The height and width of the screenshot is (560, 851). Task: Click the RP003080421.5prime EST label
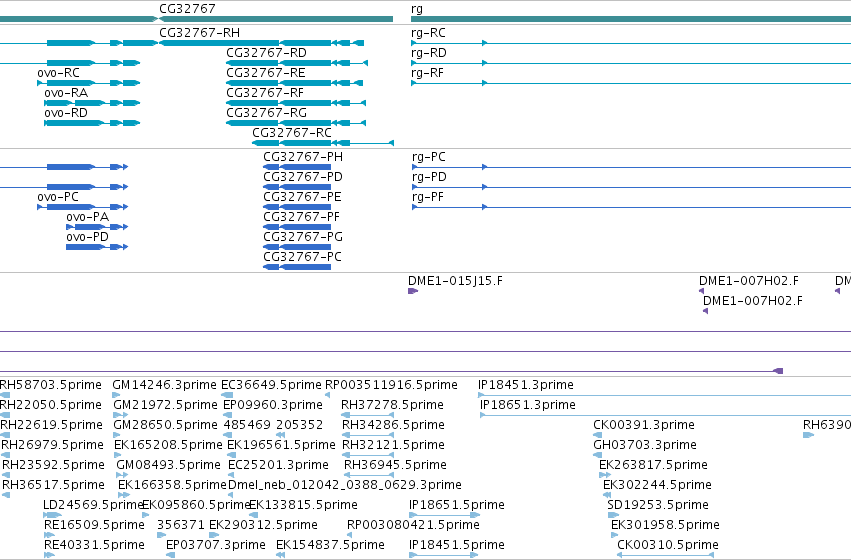pyautogui.click(x=414, y=525)
